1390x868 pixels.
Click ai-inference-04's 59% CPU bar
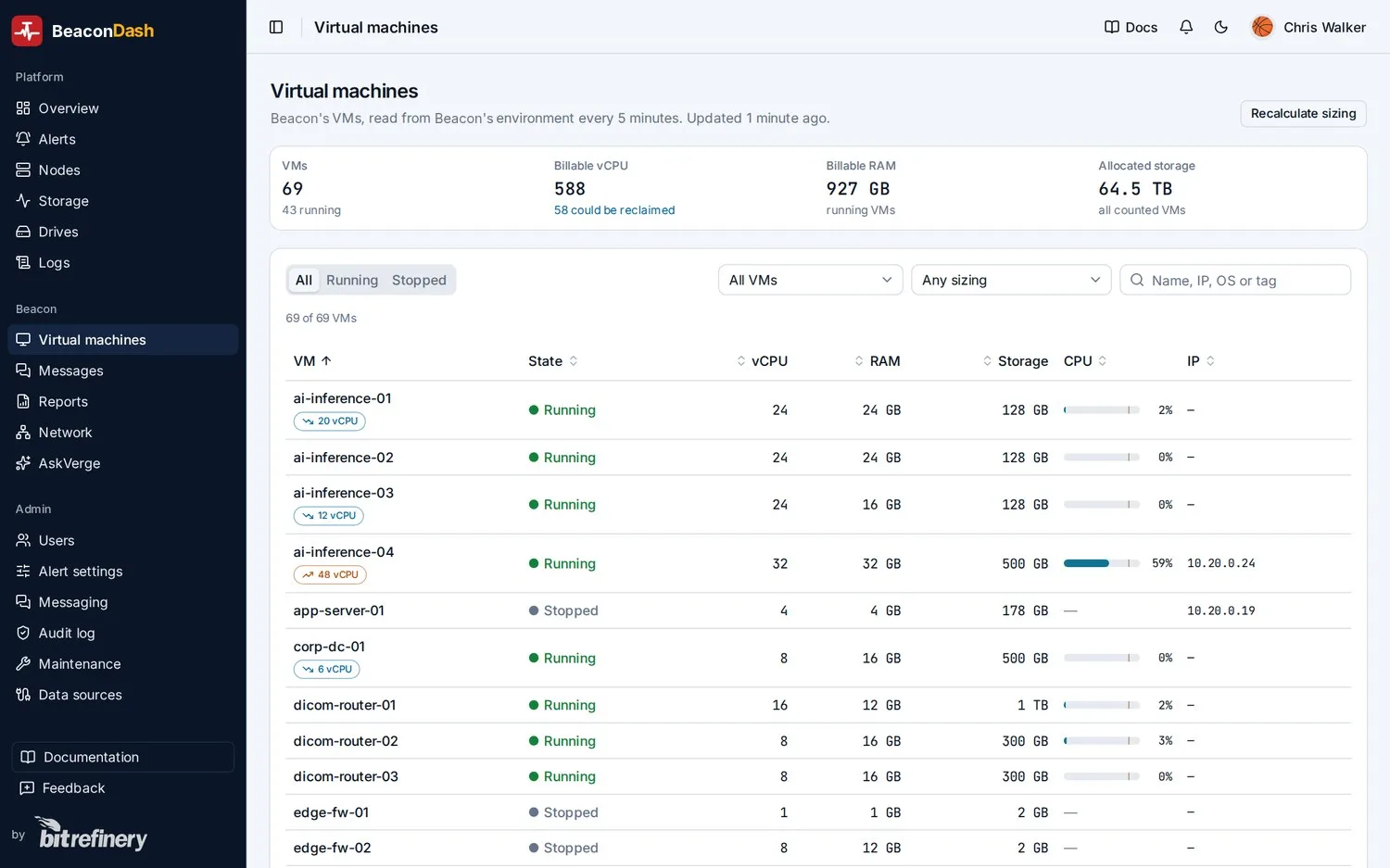1102,563
